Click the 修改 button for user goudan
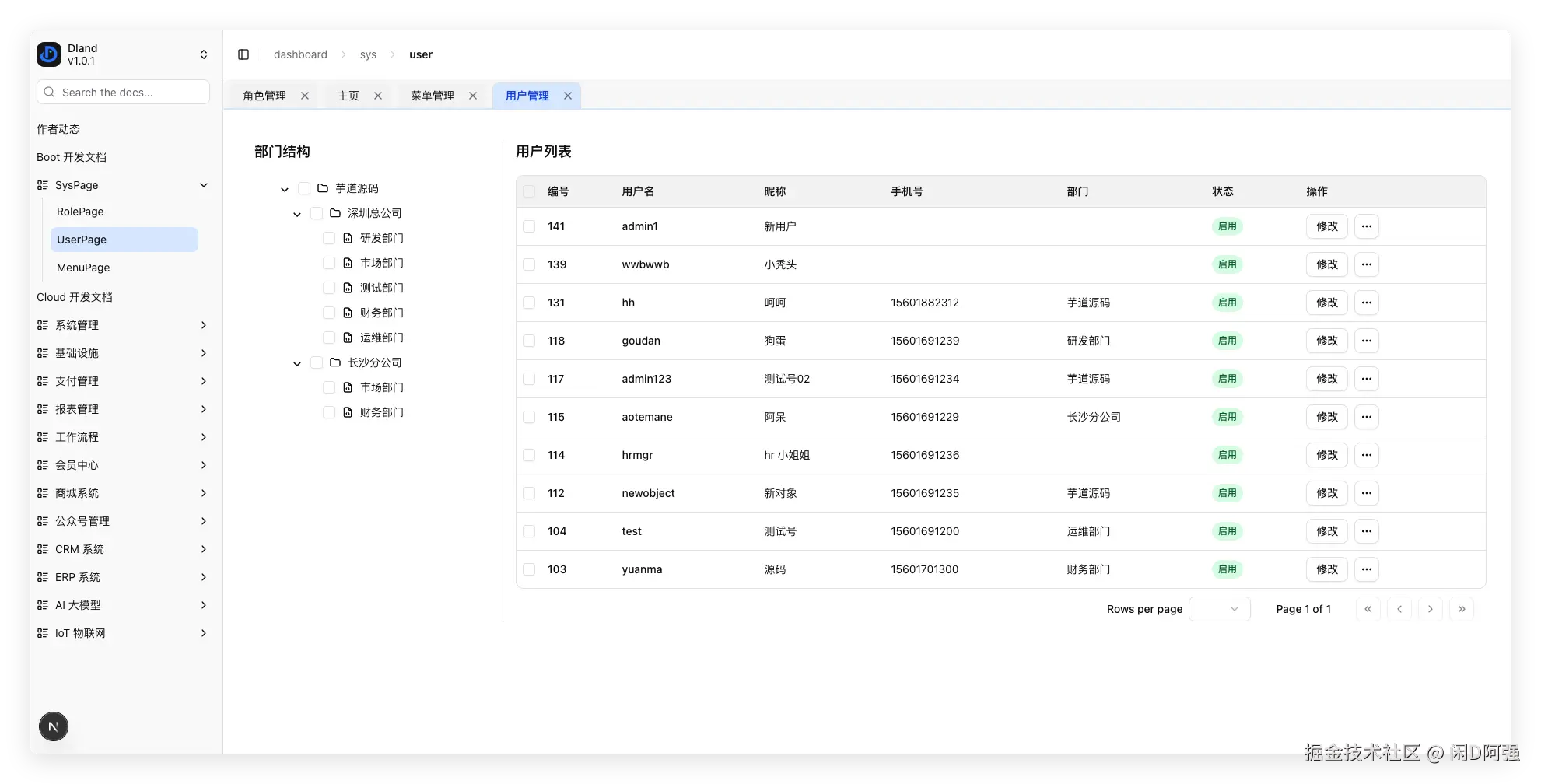 [1326, 341]
